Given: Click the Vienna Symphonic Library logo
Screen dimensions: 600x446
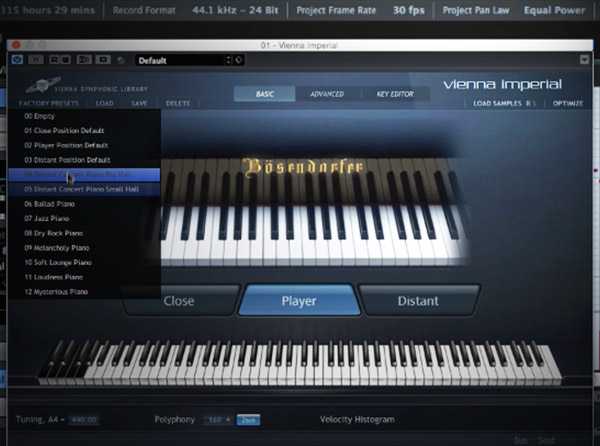Looking at the screenshot, I should [86, 86].
